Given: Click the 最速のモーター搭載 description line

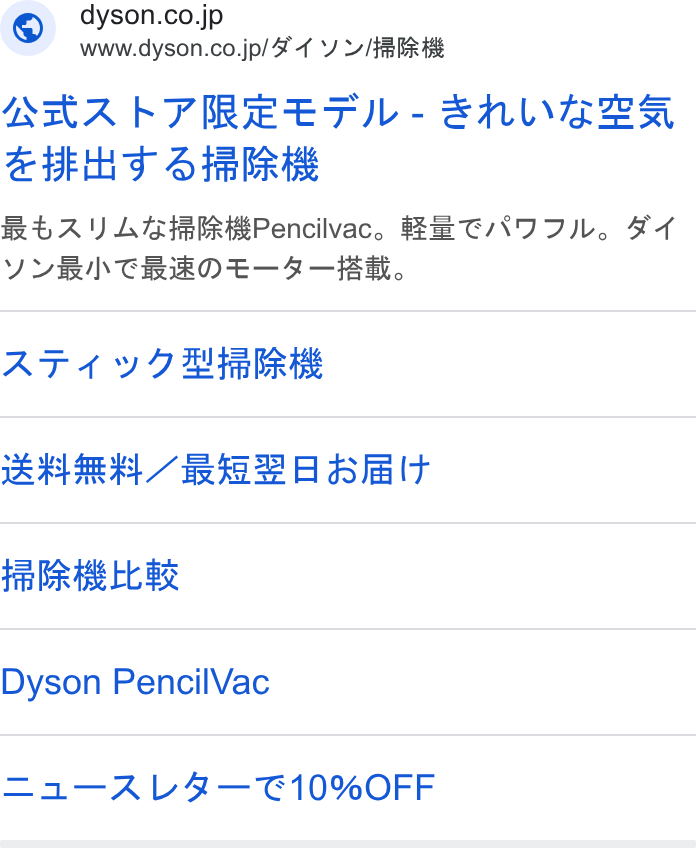Looking at the screenshot, I should [264, 269].
